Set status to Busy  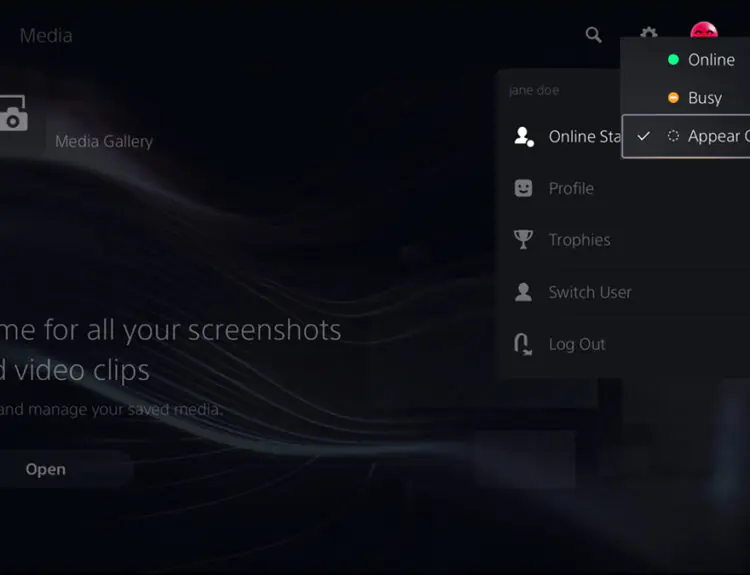(x=704, y=98)
